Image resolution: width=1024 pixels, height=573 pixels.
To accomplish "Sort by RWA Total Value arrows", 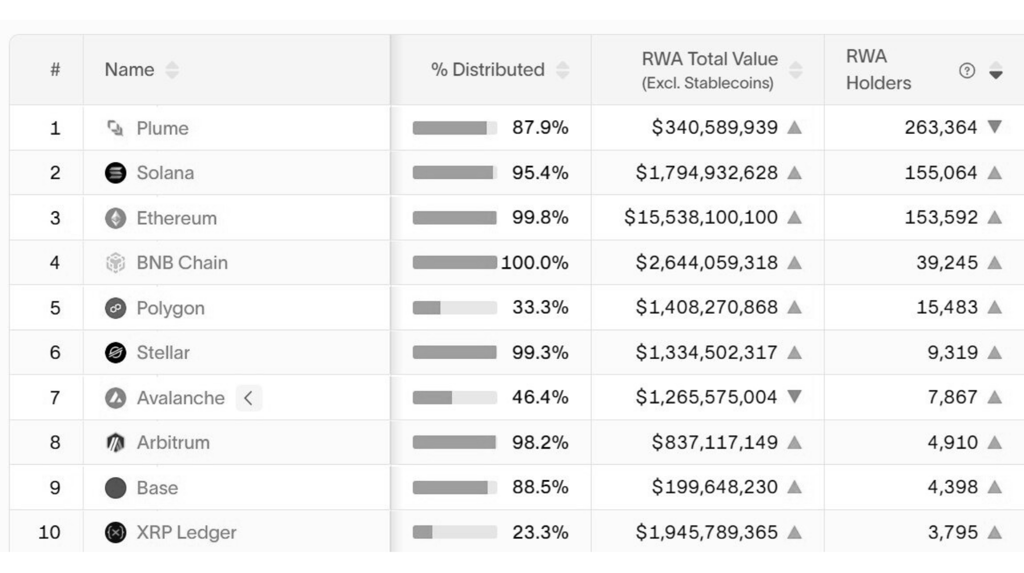I will [x=796, y=70].
